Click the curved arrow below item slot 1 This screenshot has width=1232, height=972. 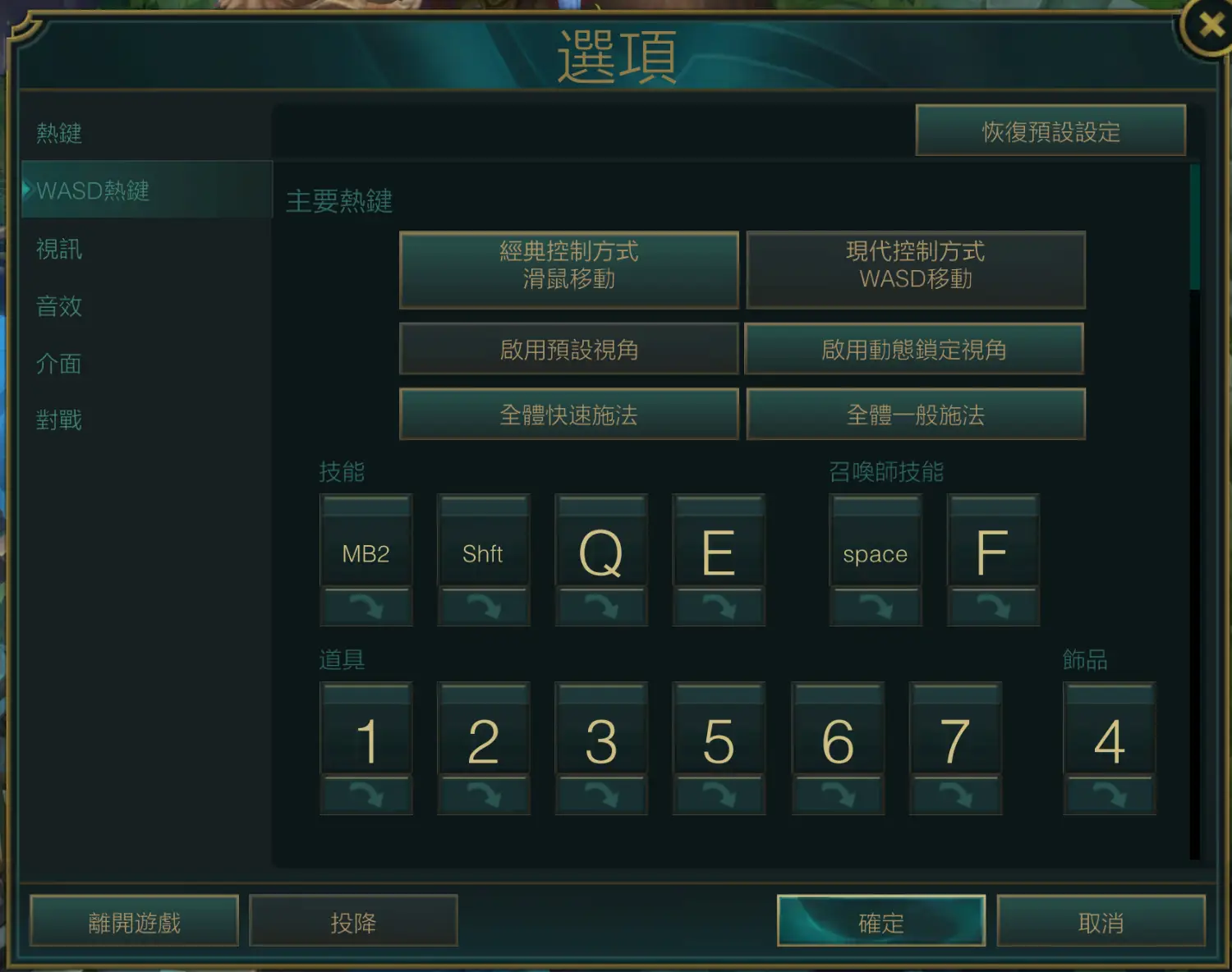[x=366, y=795]
